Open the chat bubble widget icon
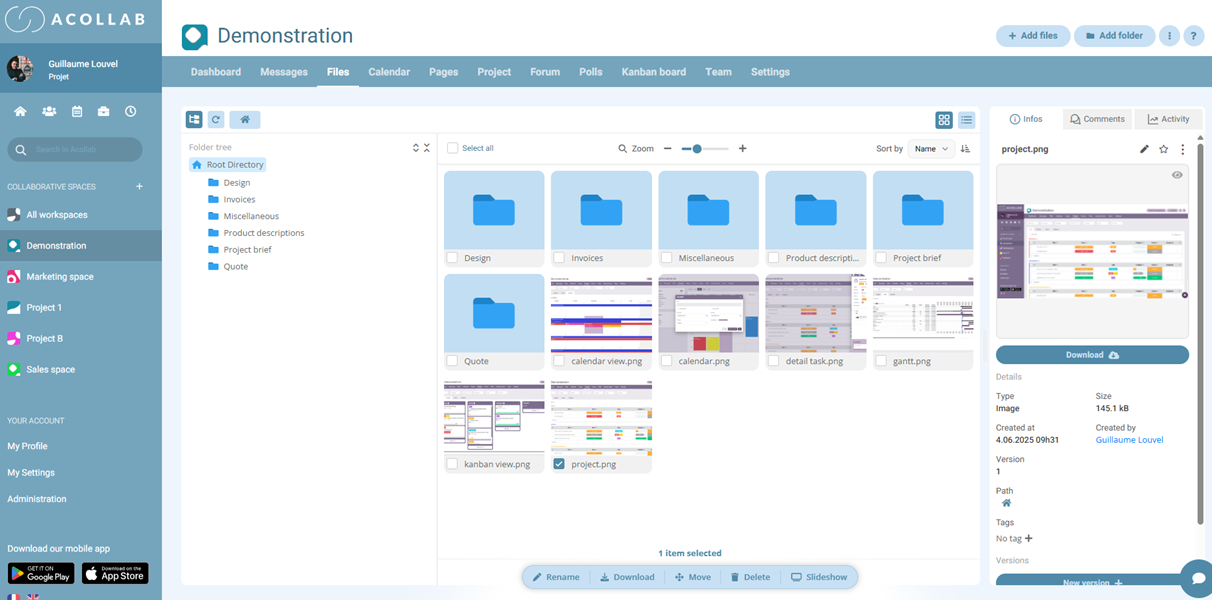Screen dimensions: 1212x600 1195,578
